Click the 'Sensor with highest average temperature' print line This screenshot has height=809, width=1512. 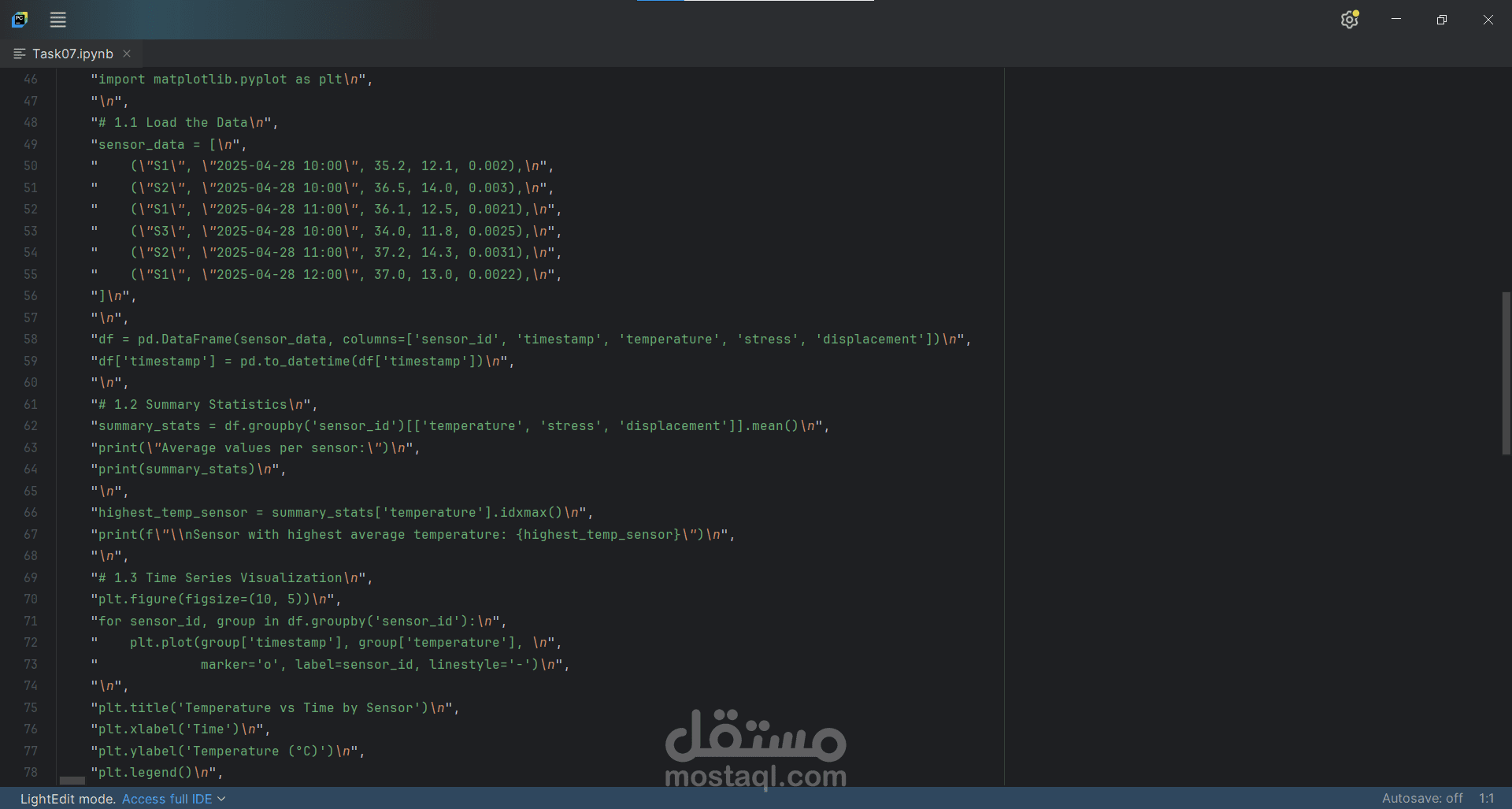pos(413,535)
